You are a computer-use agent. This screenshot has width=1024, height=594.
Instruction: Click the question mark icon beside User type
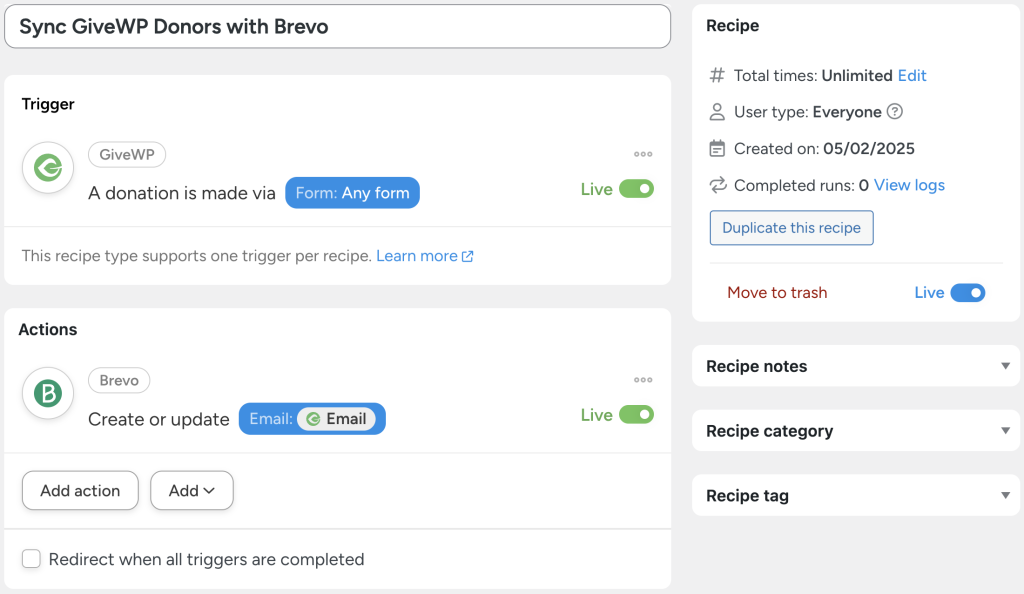pos(896,111)
